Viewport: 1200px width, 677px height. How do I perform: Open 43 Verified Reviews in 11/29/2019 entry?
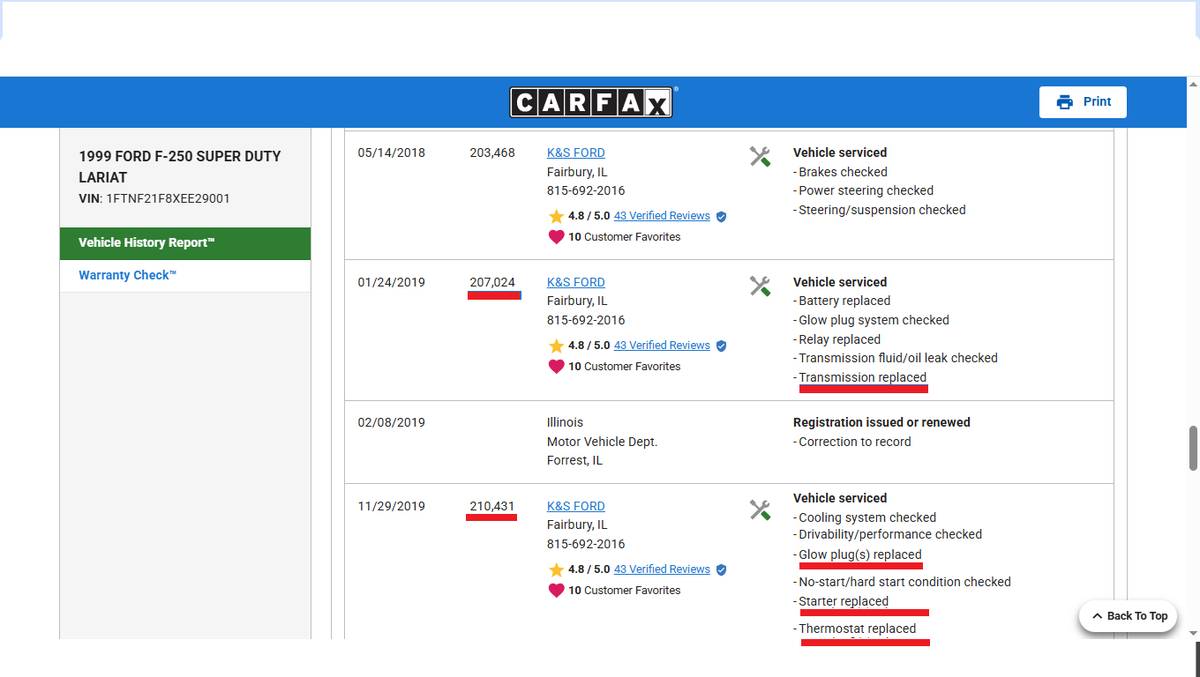tap(661, 569)
